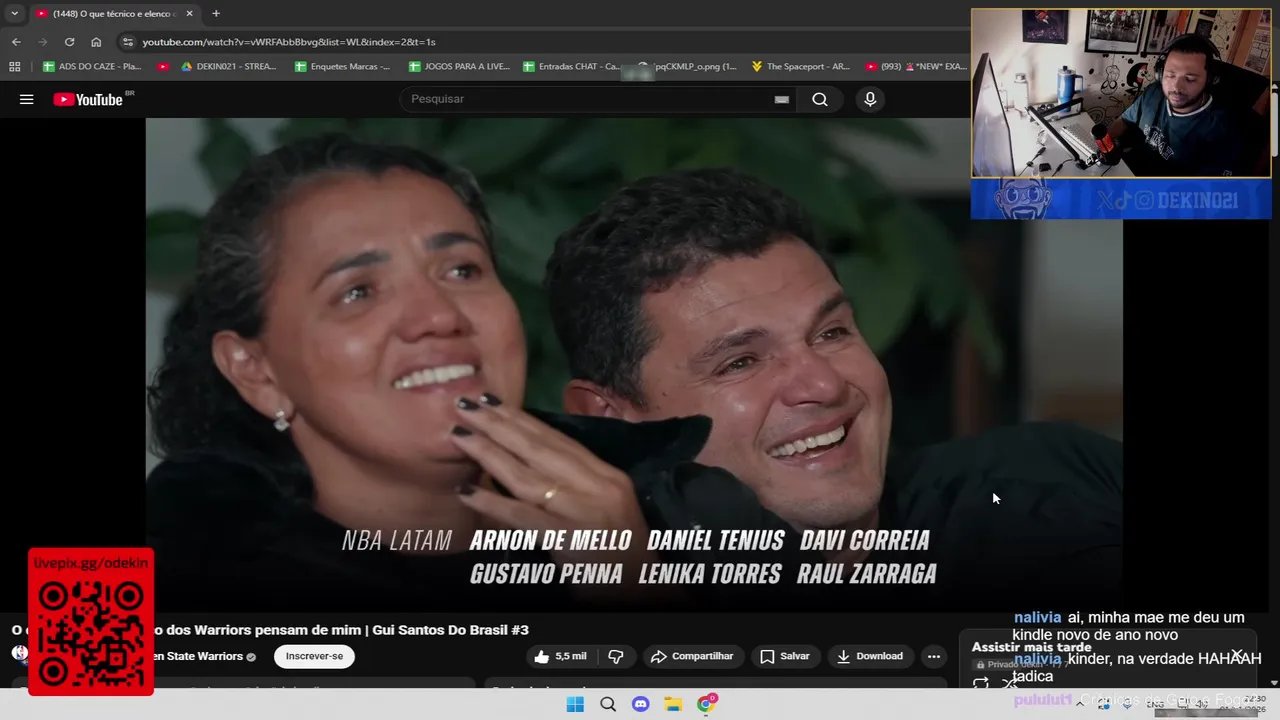This screenshot has height=720, width=1280.
Task: Open more actions three-dots menu
Action: click(x=934, y=656)
